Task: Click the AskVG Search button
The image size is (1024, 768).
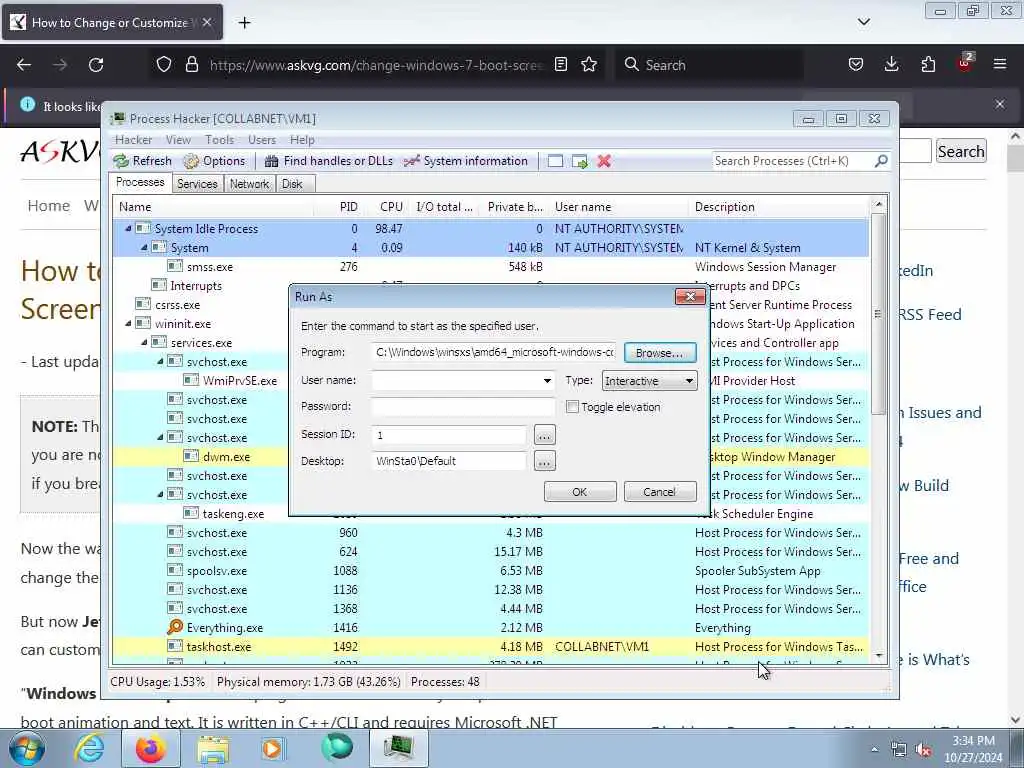Action: click(x=961, y=152)
